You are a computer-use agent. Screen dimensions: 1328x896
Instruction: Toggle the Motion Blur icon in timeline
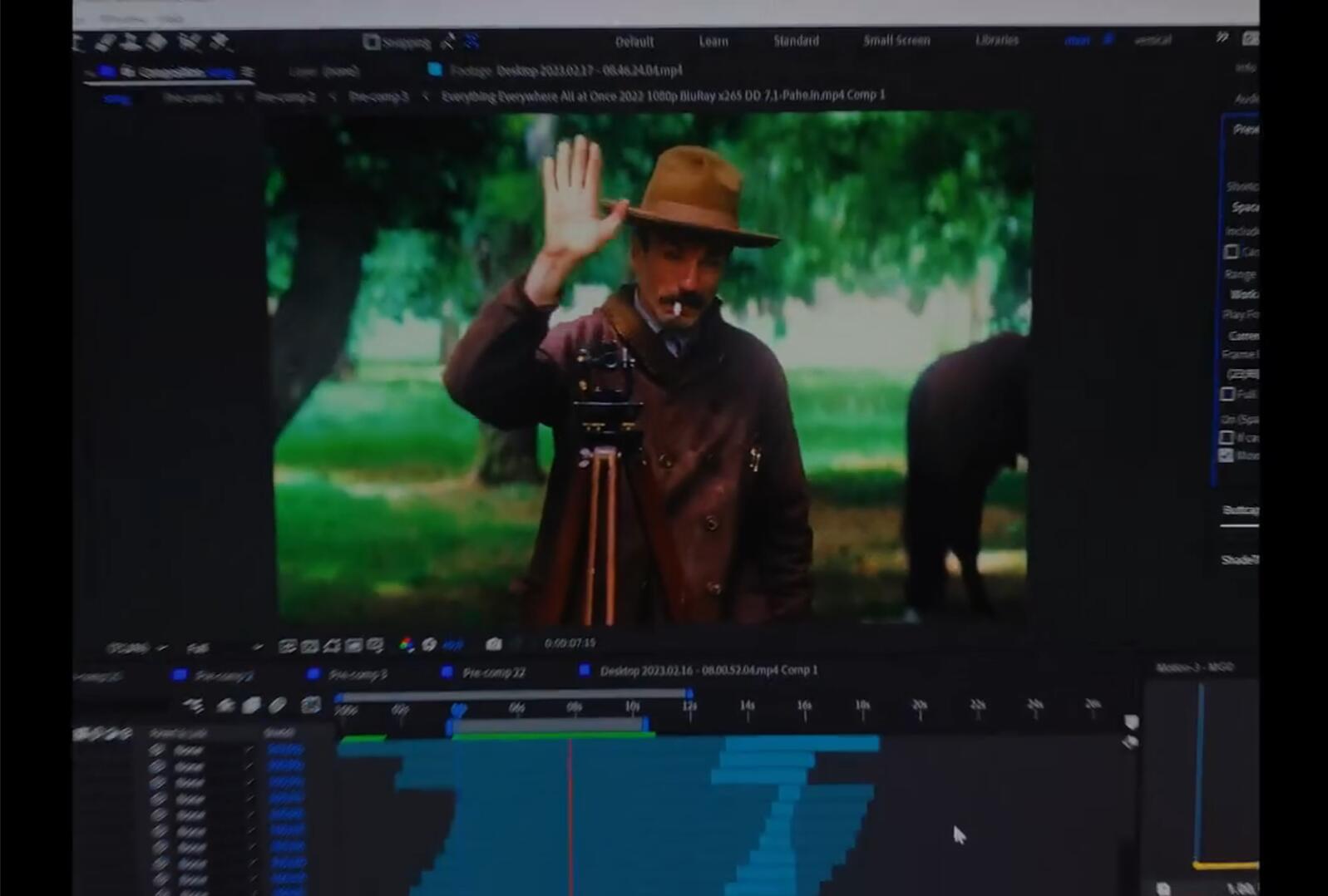coord(277,706)
